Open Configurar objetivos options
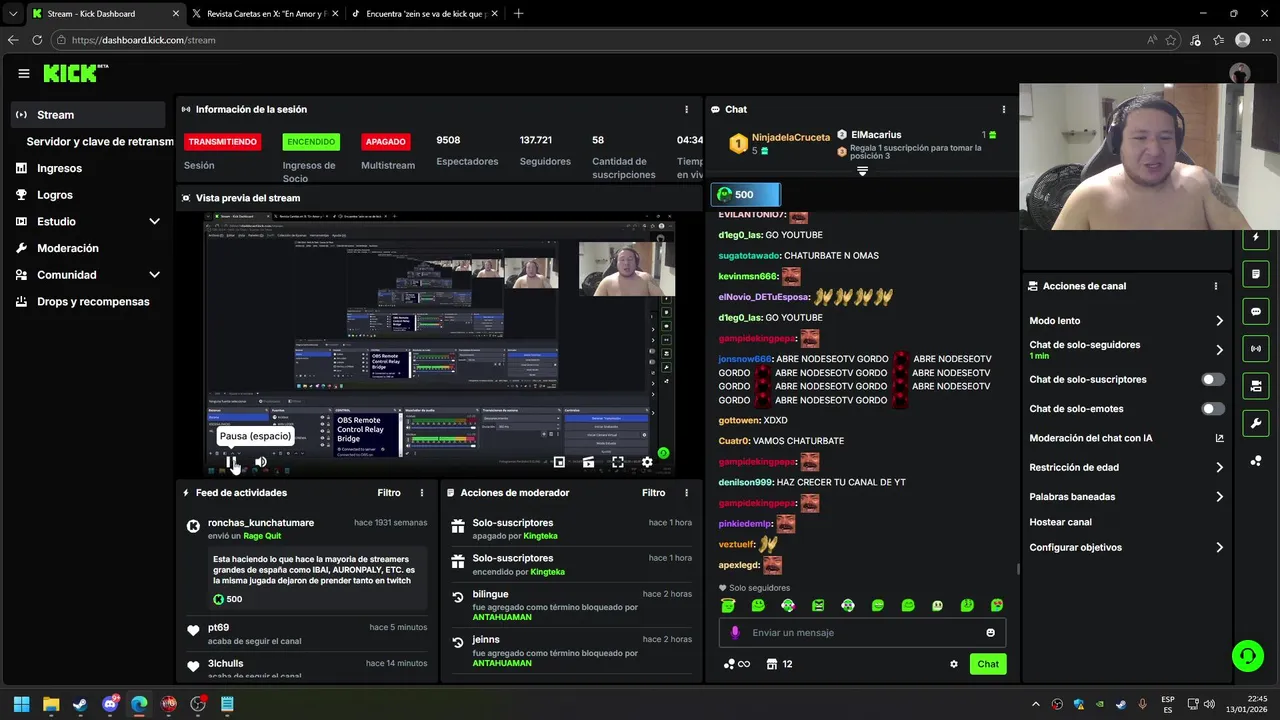Screen dimensions: 1280x720 coord(1126,547)
